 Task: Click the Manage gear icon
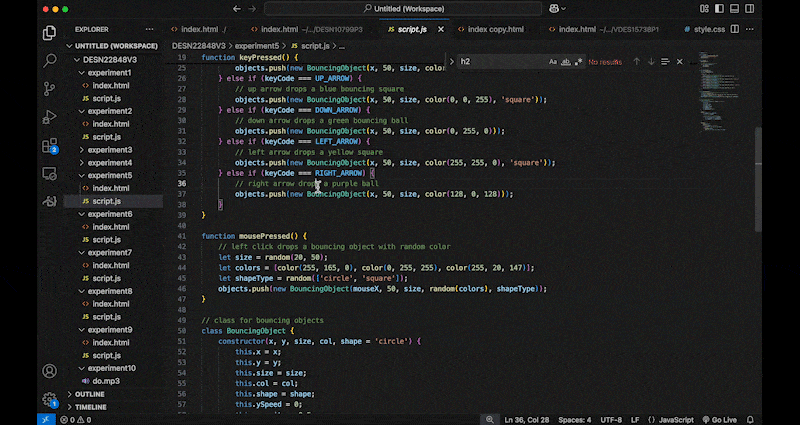(49, 399)
